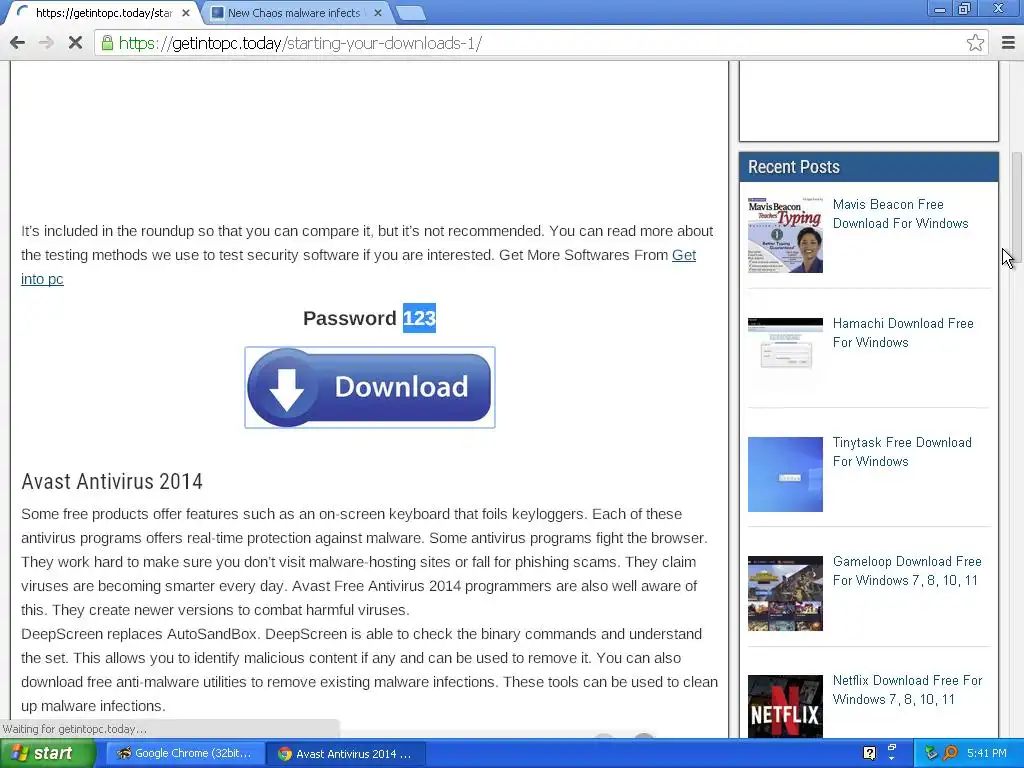Open the Tinytask post thumbnail

[x=785, y=474]
